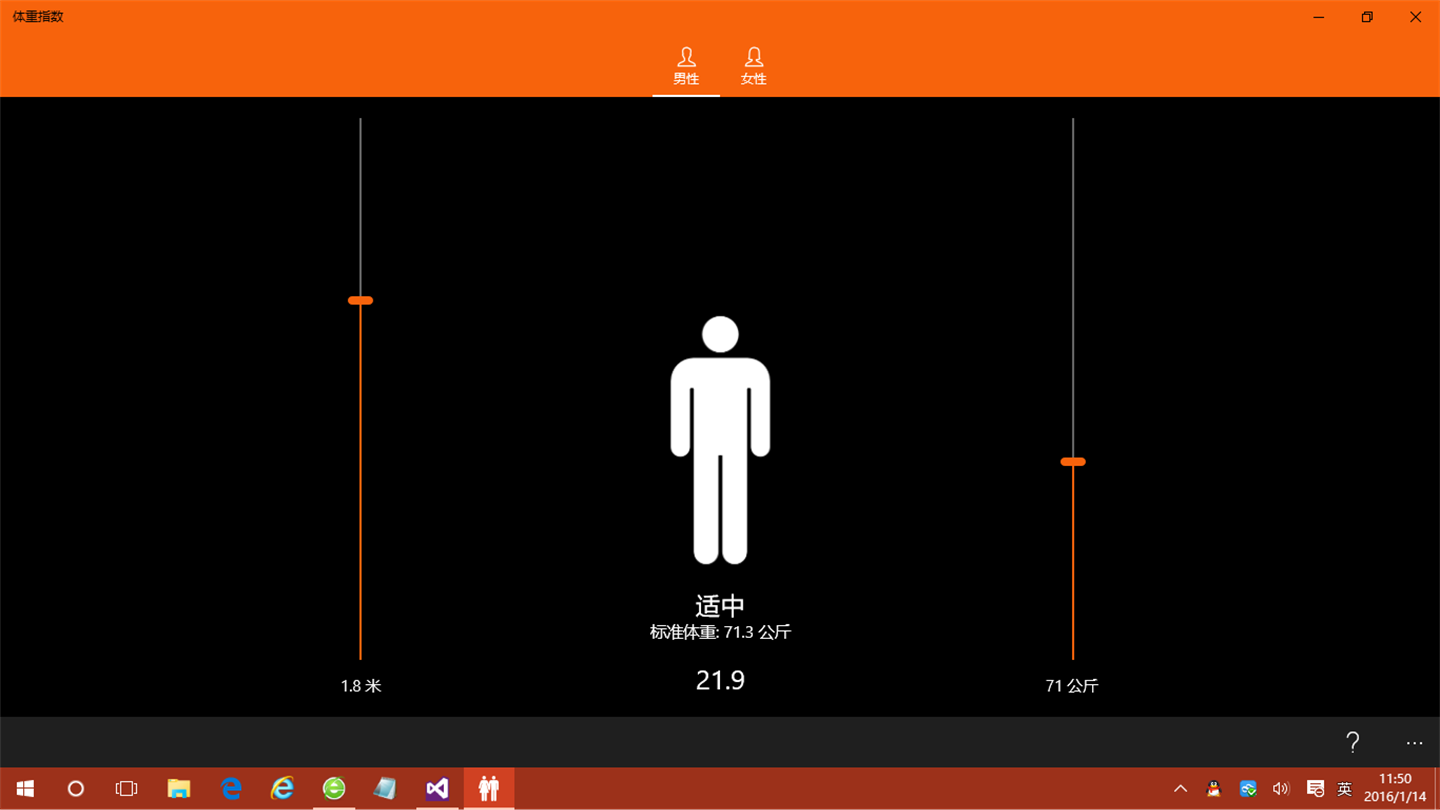
Task: Launch Microsoft Edge from taskbar
Action: point(231,789)
